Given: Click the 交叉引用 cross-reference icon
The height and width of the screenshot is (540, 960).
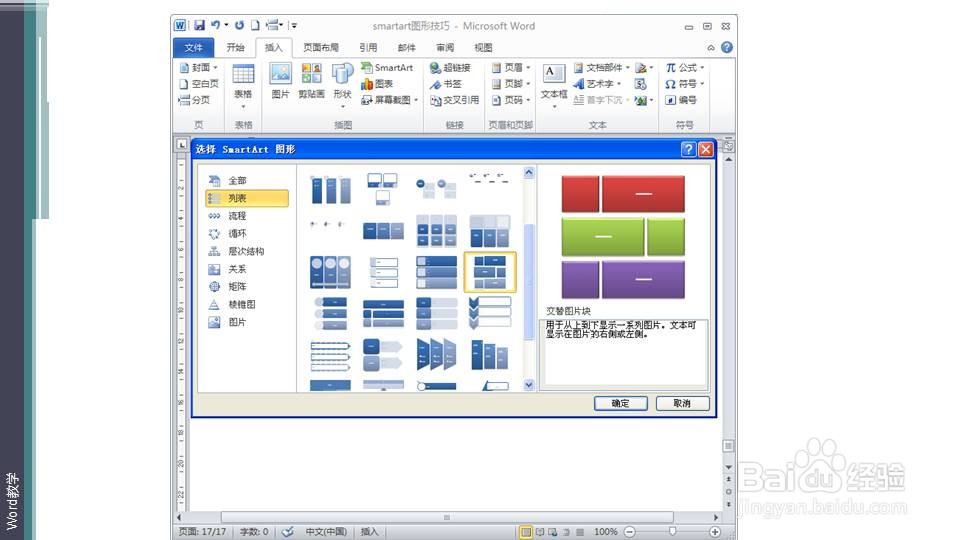Looking at the screenshot, I should pos(454,100).
